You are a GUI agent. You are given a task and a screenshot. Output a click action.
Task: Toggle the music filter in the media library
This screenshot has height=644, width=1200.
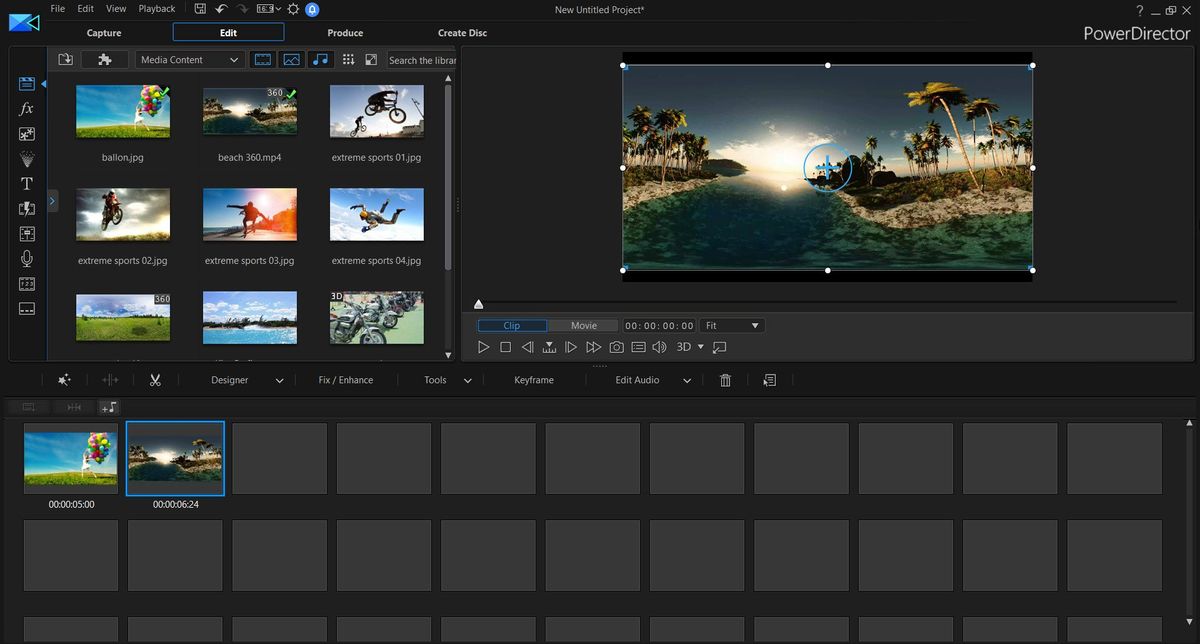click(x=320, y=59)
